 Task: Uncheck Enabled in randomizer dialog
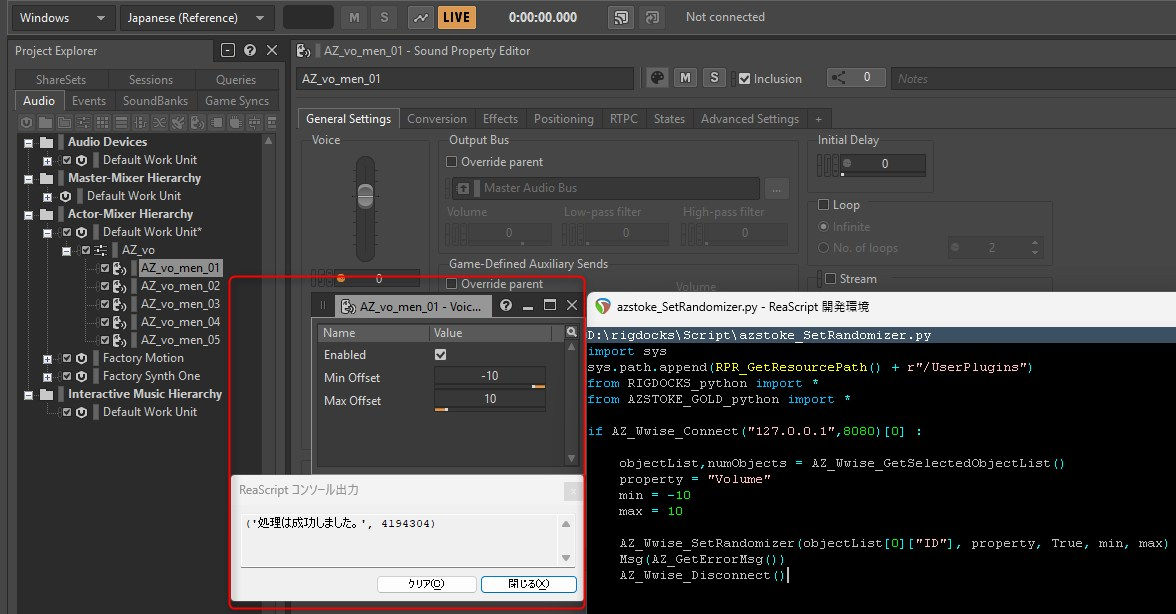[440, 355]
